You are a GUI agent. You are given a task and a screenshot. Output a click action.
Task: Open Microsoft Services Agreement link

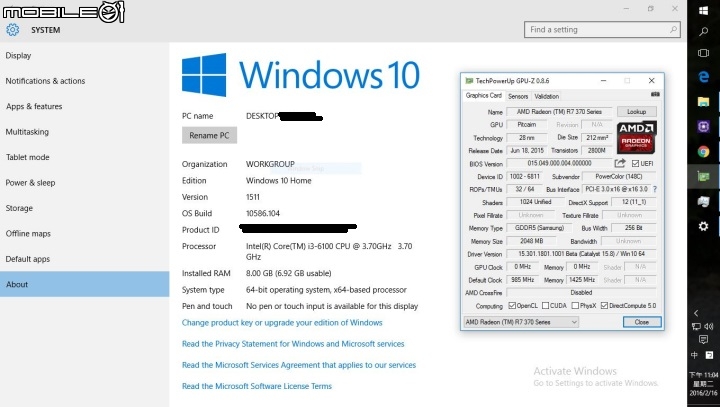[x=299, y=365]
